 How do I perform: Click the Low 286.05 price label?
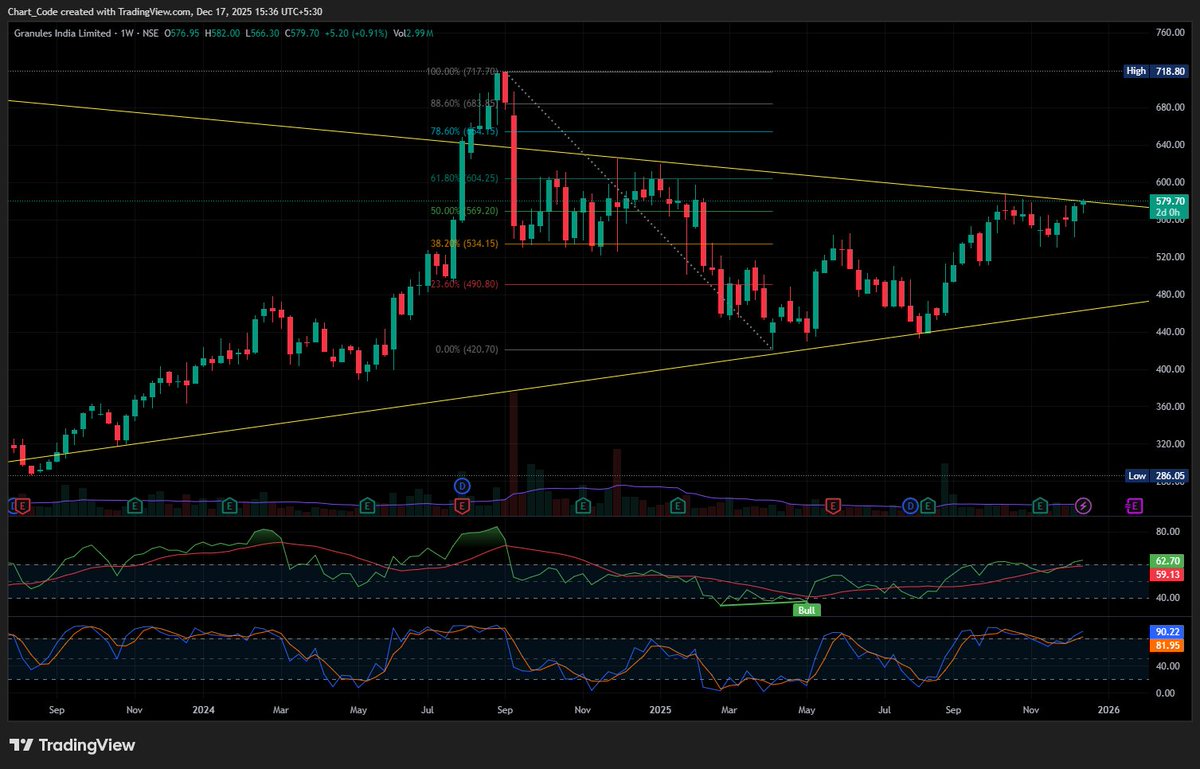1156,476
